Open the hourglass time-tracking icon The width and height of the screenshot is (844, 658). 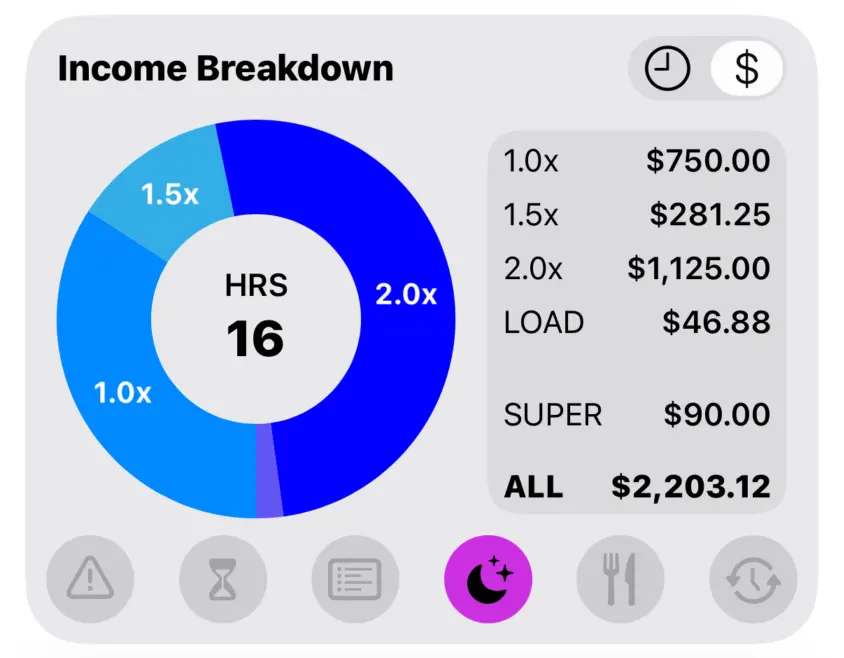(222, 579)
